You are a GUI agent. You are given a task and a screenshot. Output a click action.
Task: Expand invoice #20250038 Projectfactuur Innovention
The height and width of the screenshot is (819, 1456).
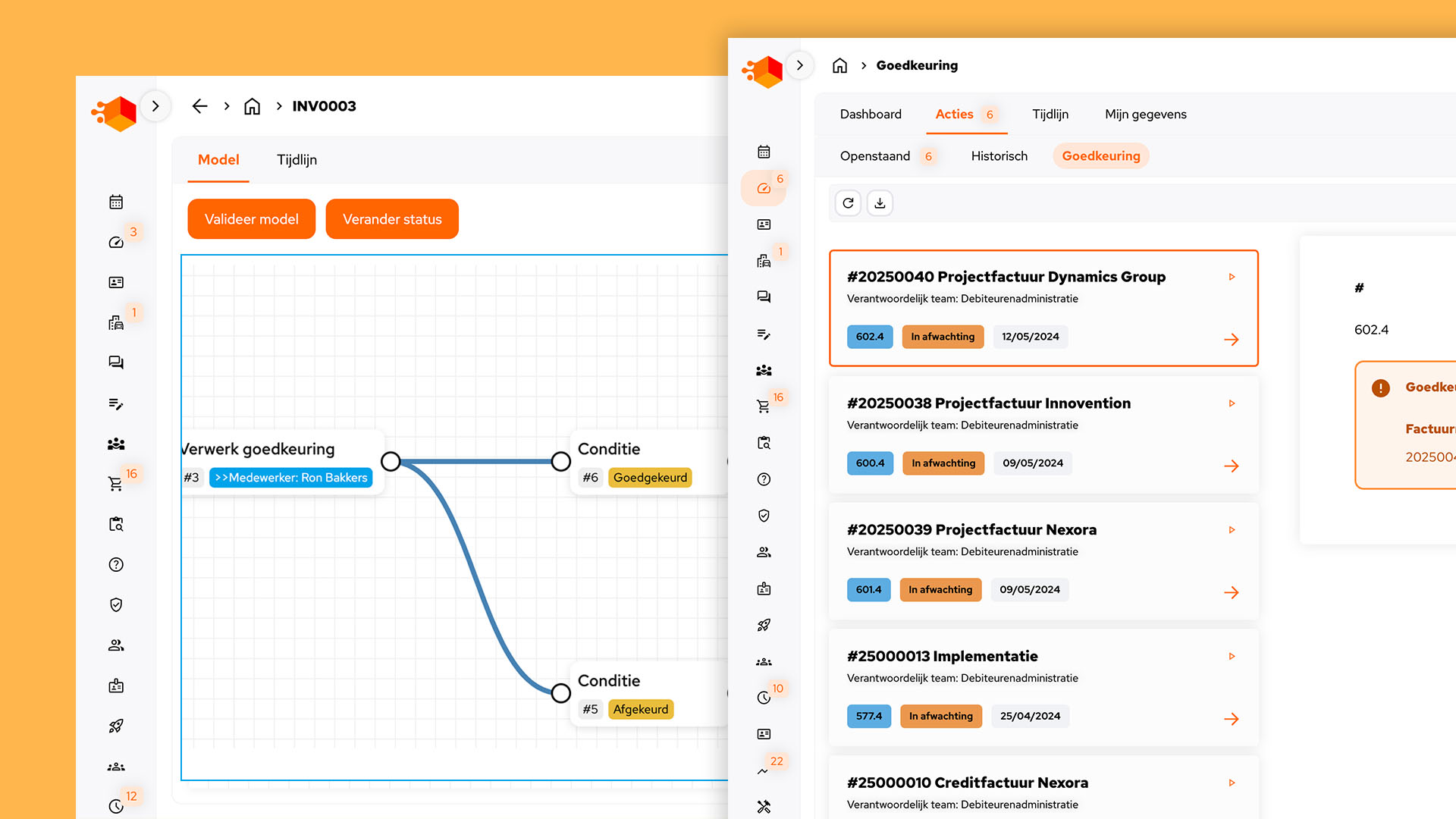(x=1232, y=403)
